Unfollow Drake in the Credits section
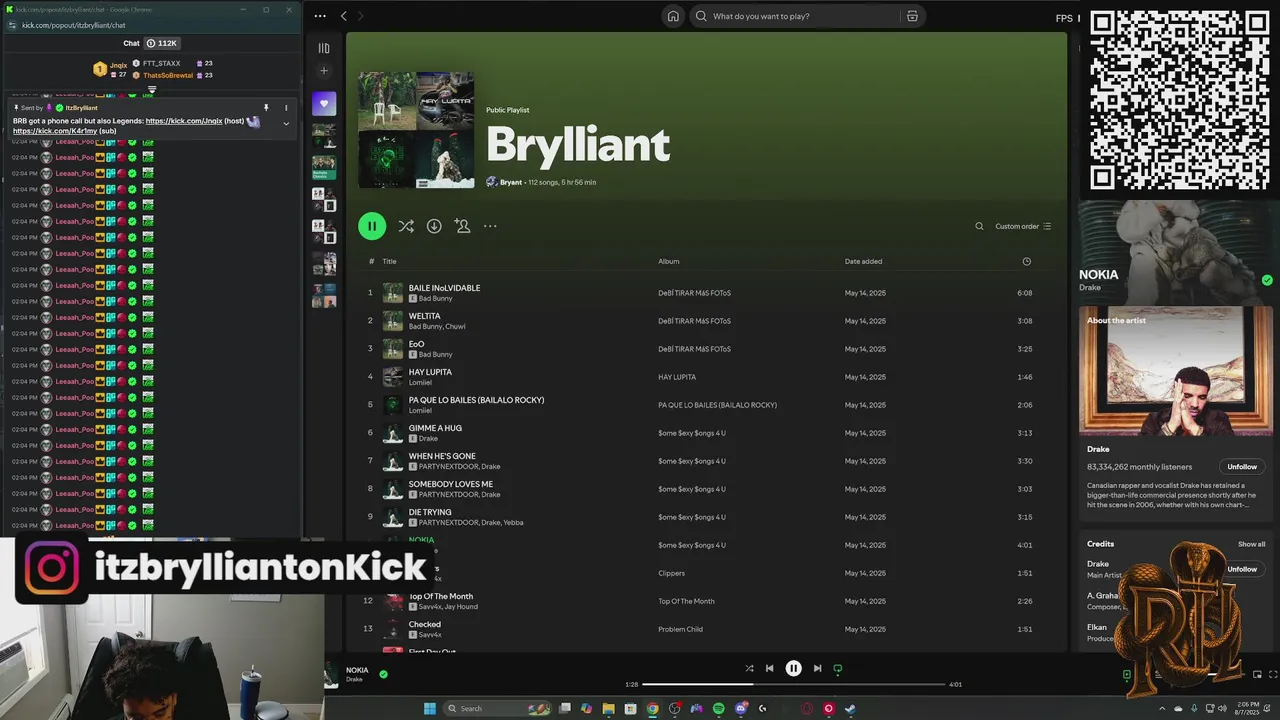The width and height of the screenshot is (1280, 720). (1242, 569)
